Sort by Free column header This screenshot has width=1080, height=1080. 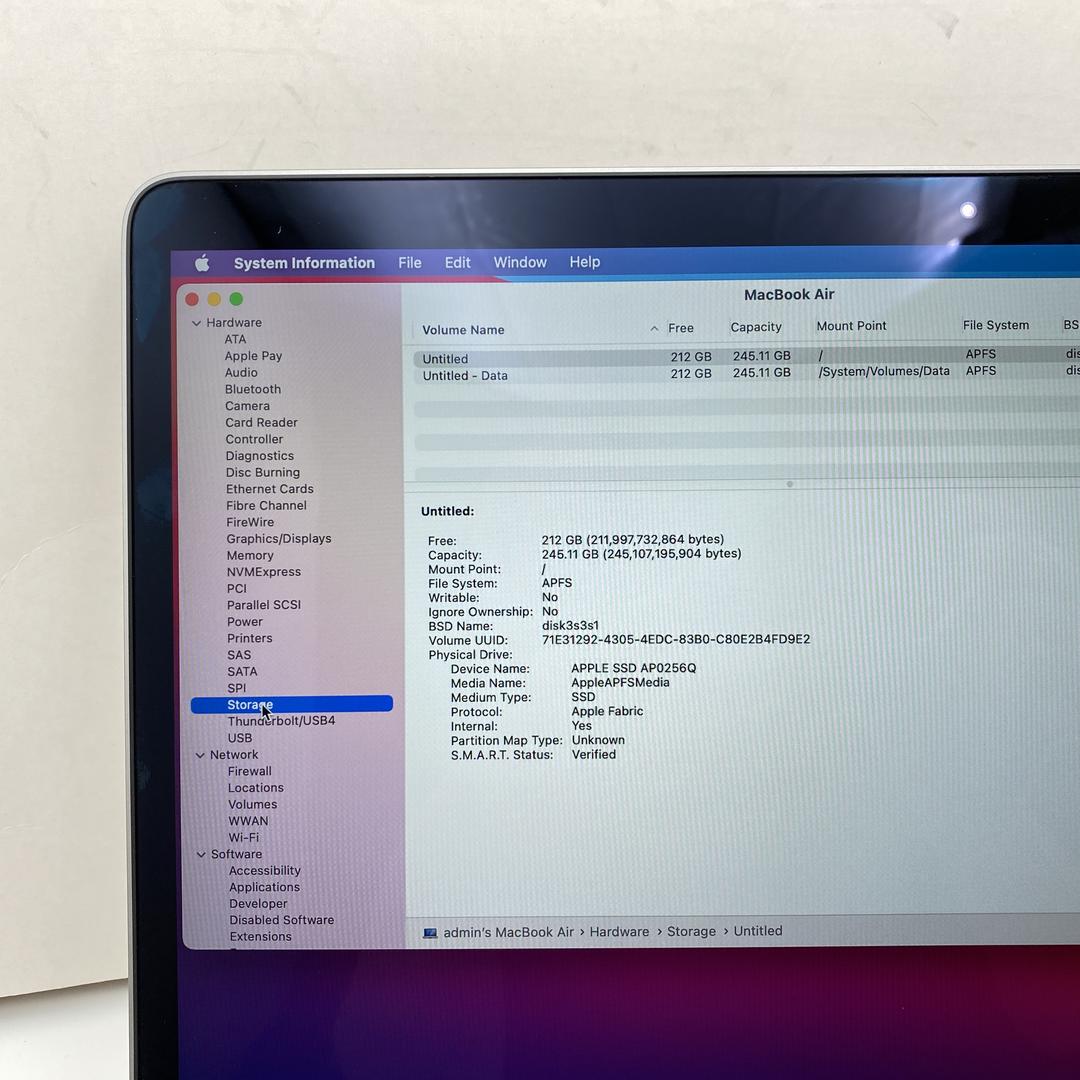tap(681, 328)
